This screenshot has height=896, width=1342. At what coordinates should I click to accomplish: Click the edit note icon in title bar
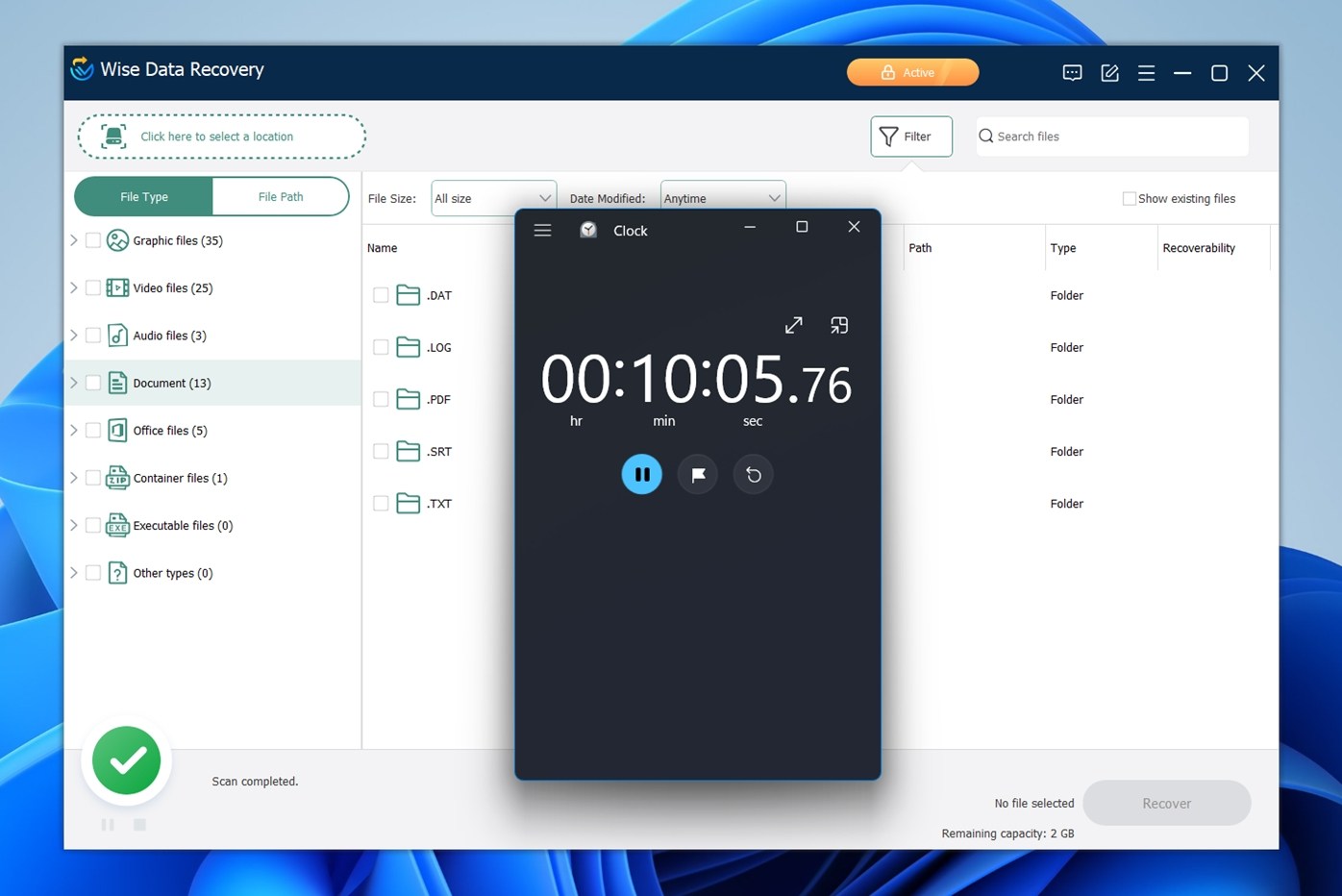coord(1109,73)
